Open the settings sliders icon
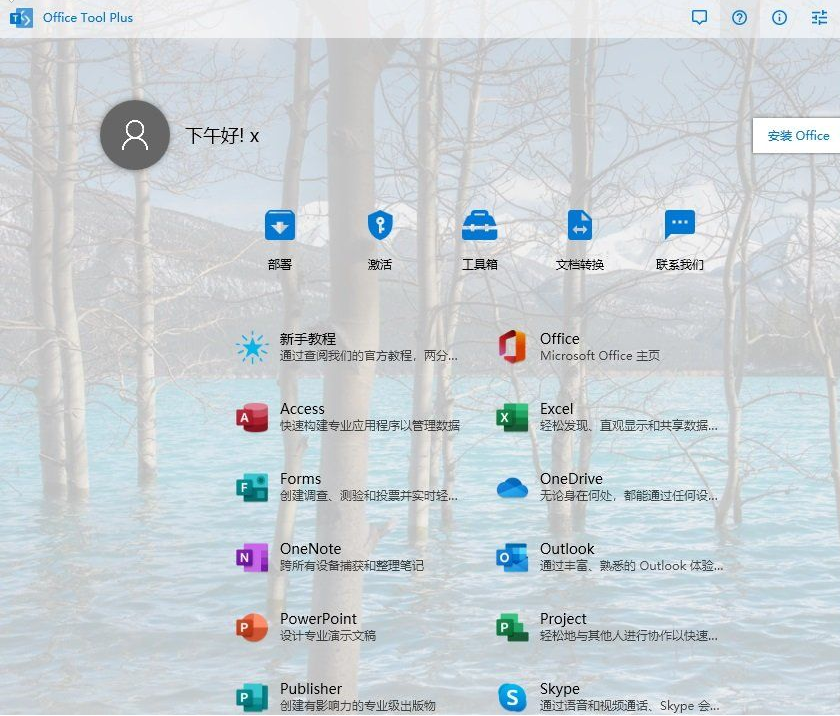Viewport: 840px width, 716px height. point(819,18)
